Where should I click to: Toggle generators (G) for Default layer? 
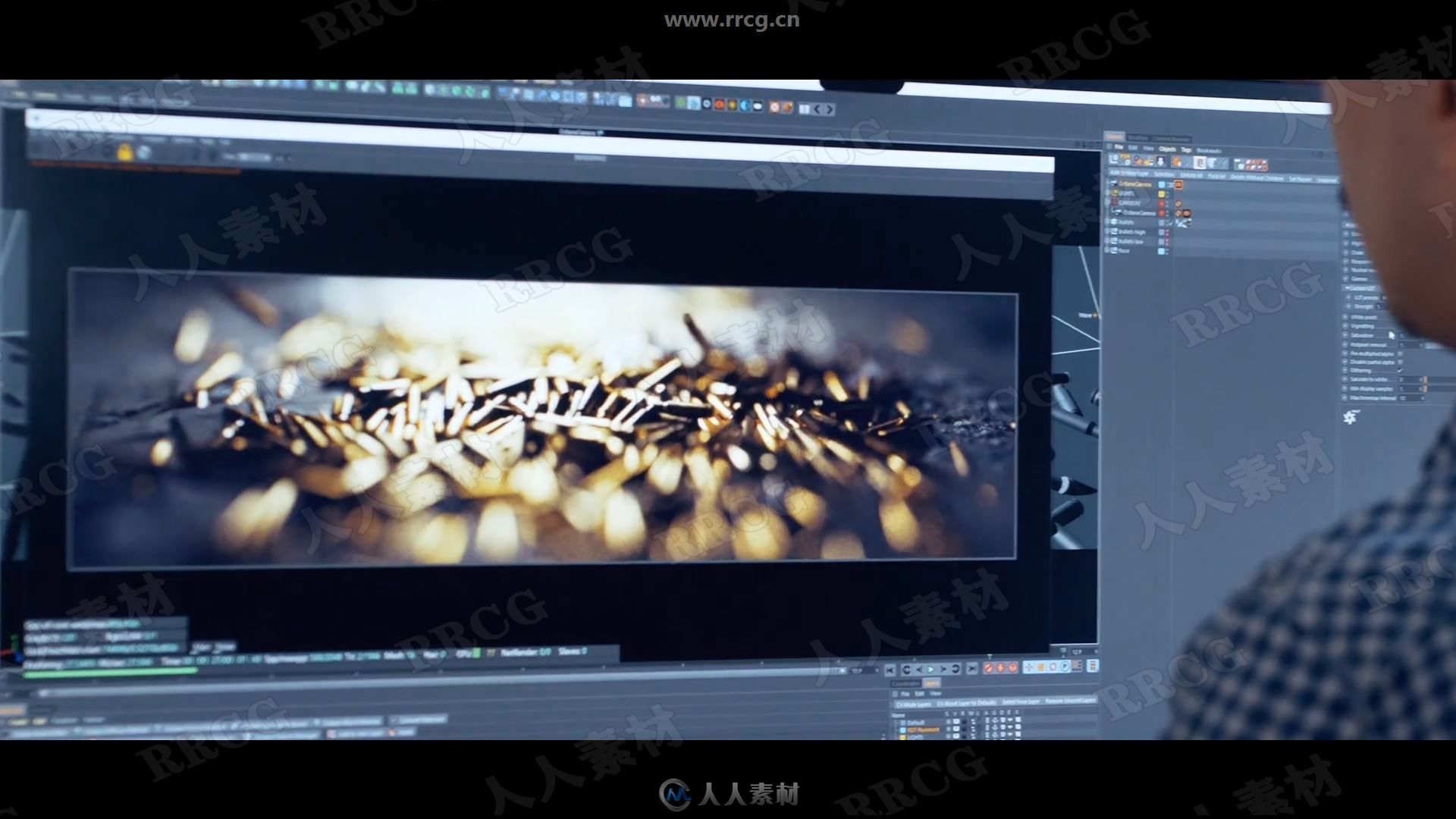click(x=995, y=720)
